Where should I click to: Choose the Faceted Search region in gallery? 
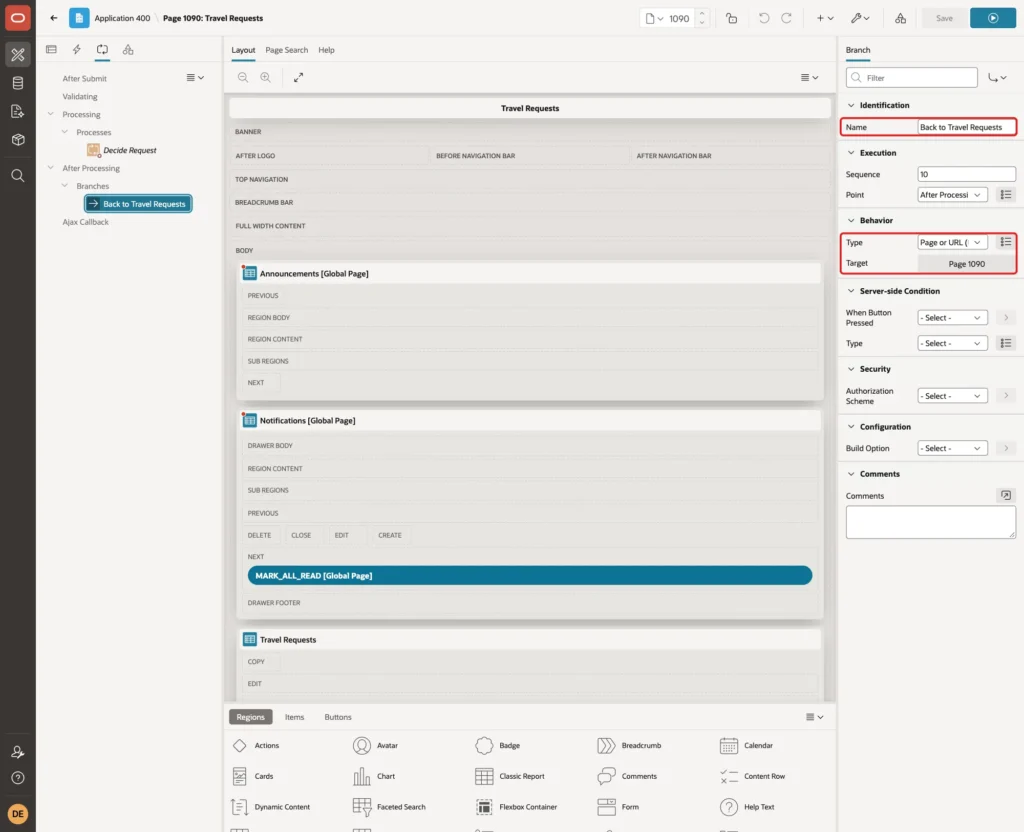[x=389, y=807]
